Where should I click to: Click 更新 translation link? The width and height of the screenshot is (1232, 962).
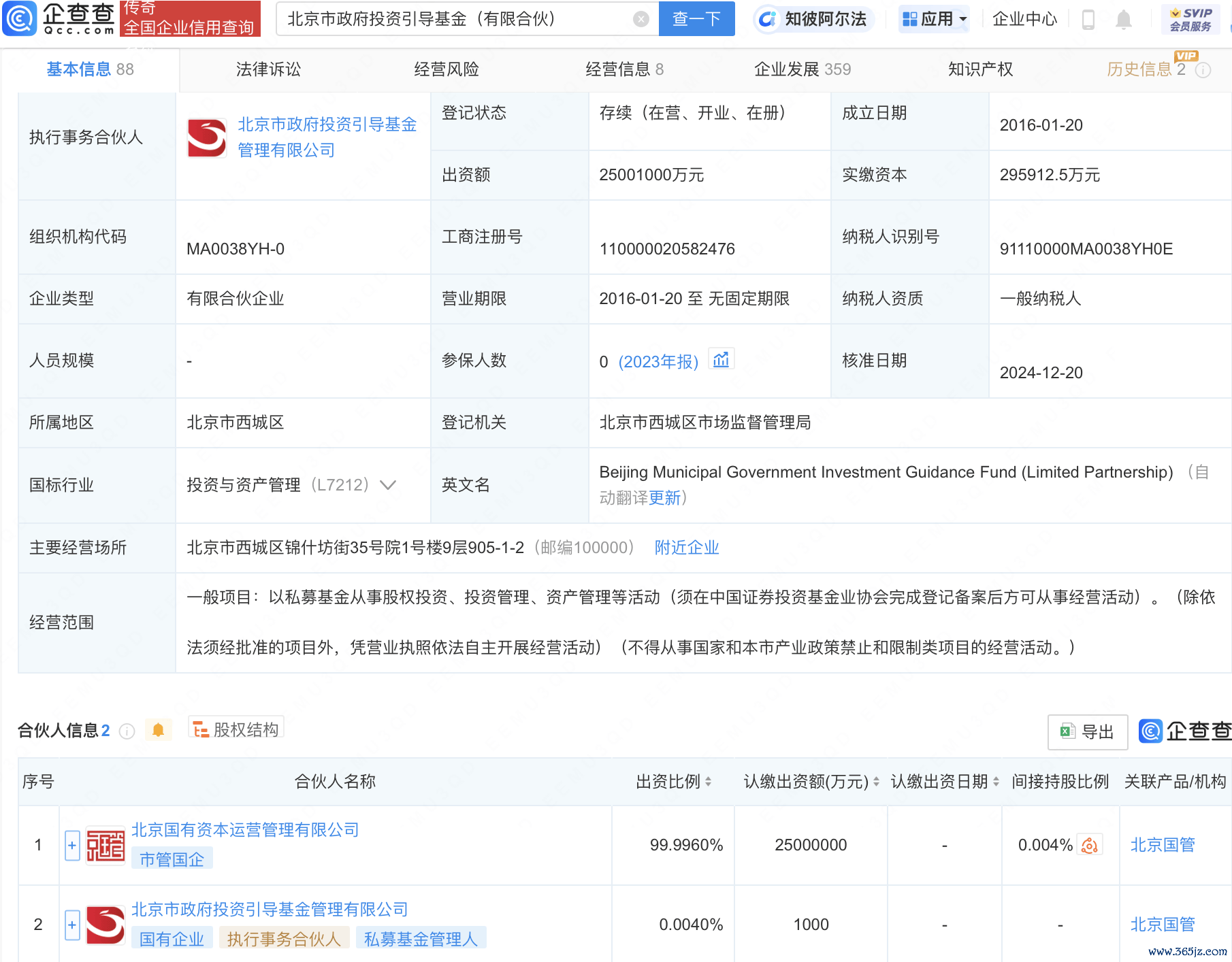point(664,498)
